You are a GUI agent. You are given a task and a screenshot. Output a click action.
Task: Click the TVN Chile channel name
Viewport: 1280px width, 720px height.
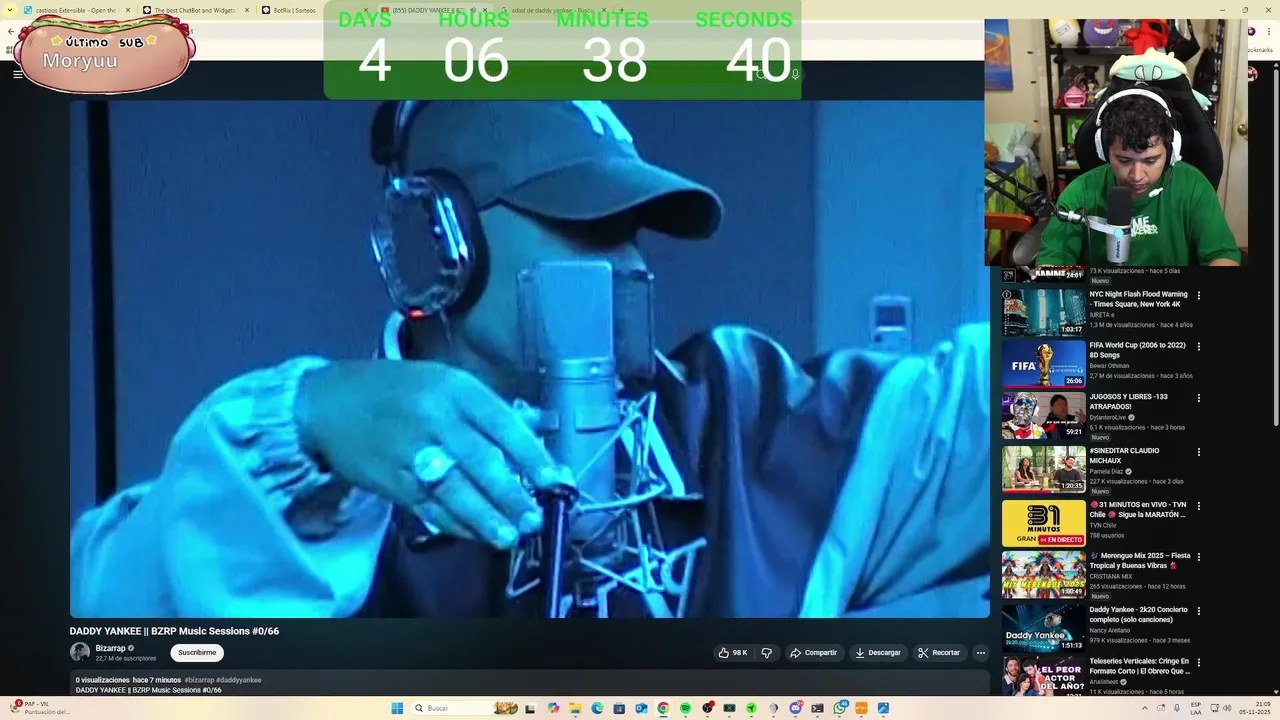[1103, 525]
